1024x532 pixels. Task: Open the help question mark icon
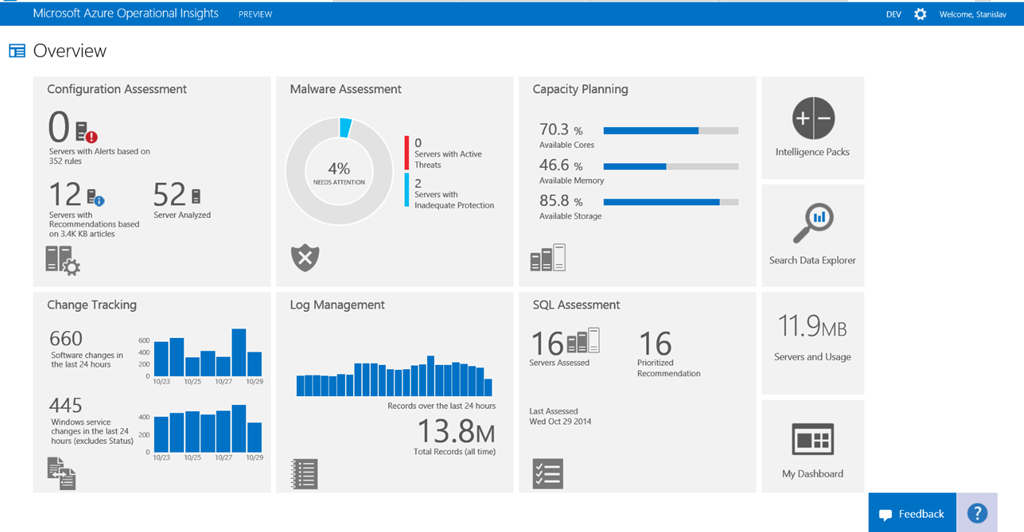coord(977,513)
